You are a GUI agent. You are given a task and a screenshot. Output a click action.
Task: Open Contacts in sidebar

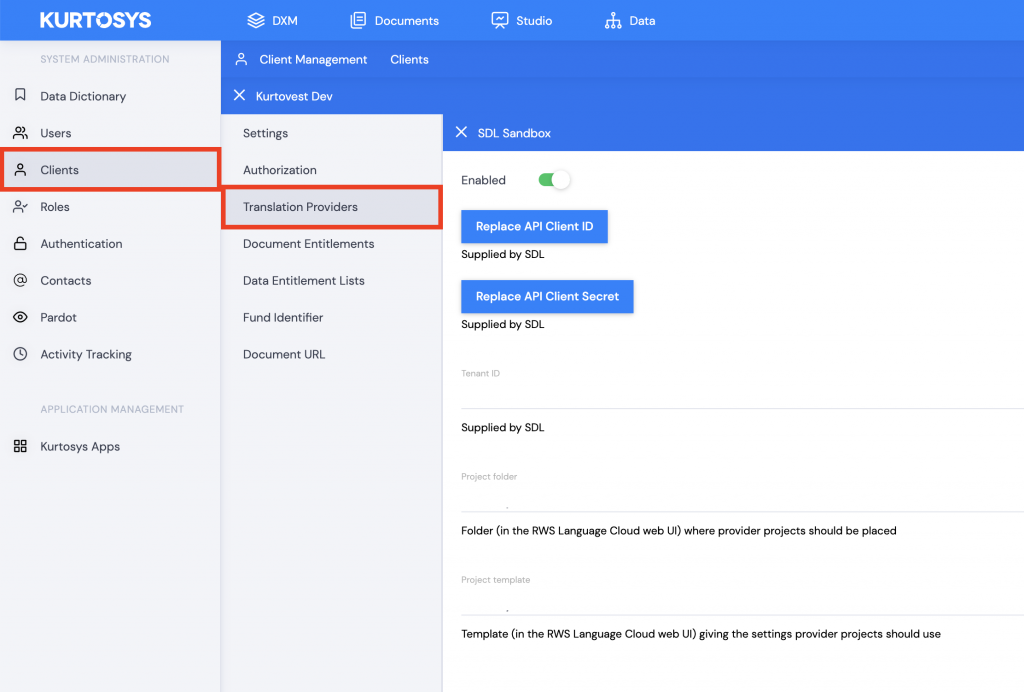[110, 280]
